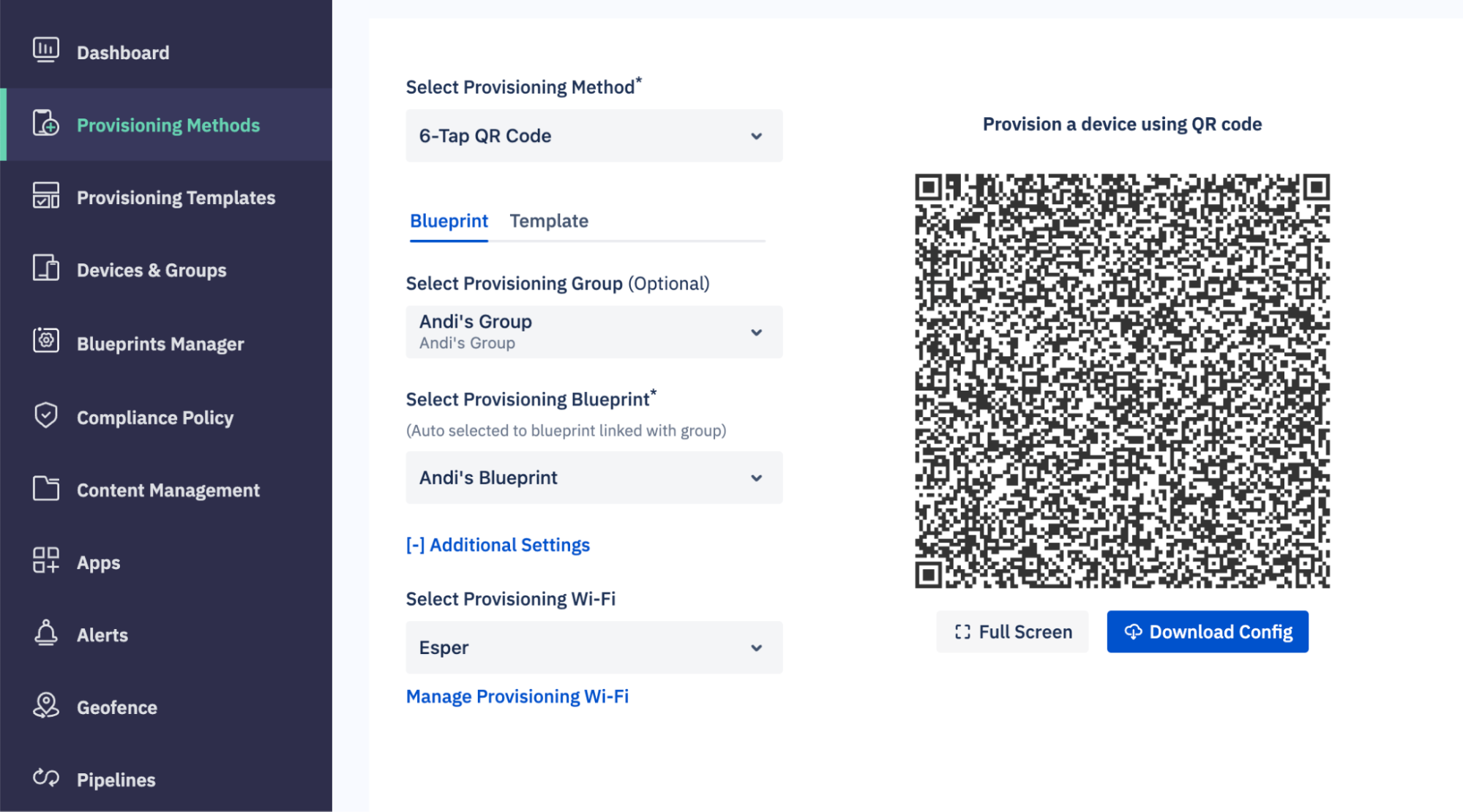Open the Blueprints Manager
The width and height of the screenshot is (1463, 812).
tap(160, 344)
